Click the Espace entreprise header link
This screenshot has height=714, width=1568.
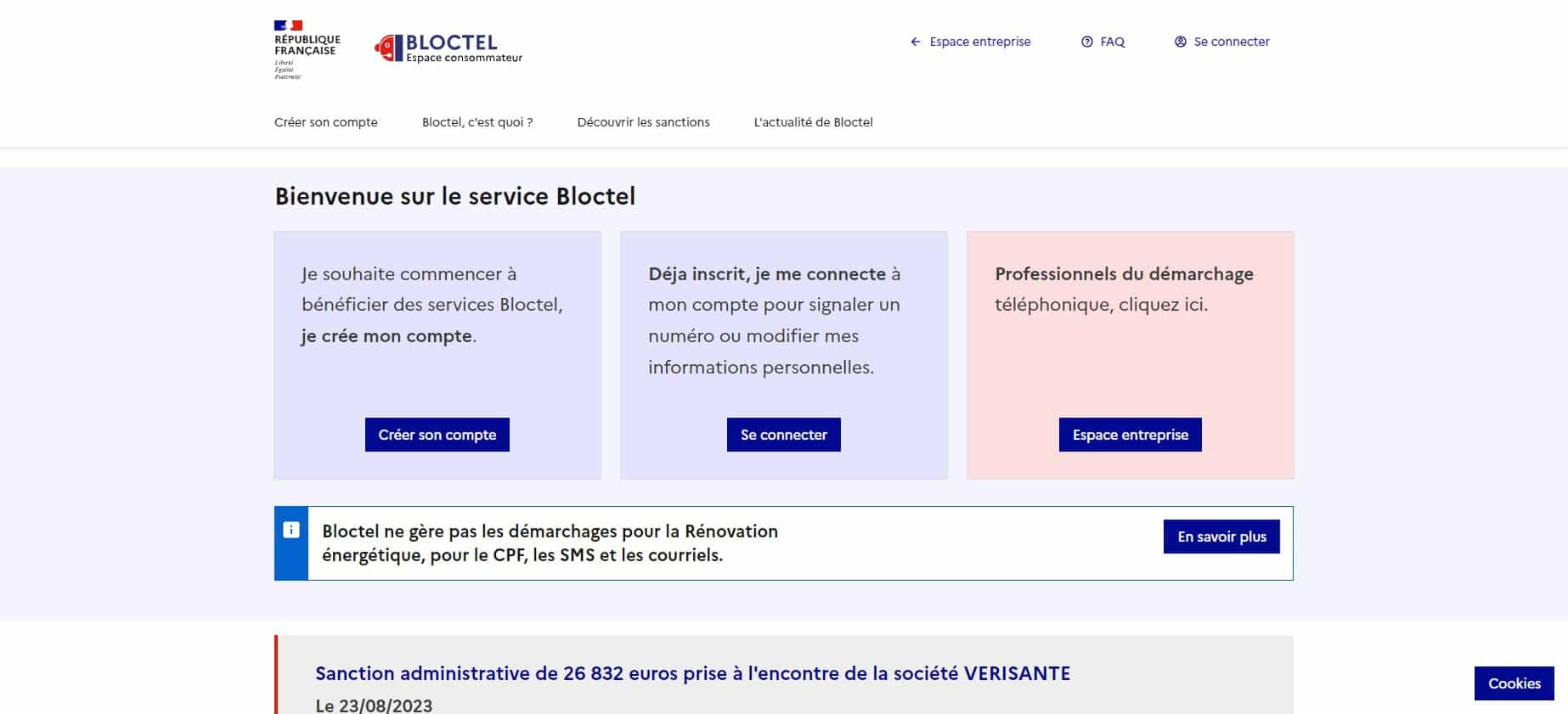pos(979,42)
